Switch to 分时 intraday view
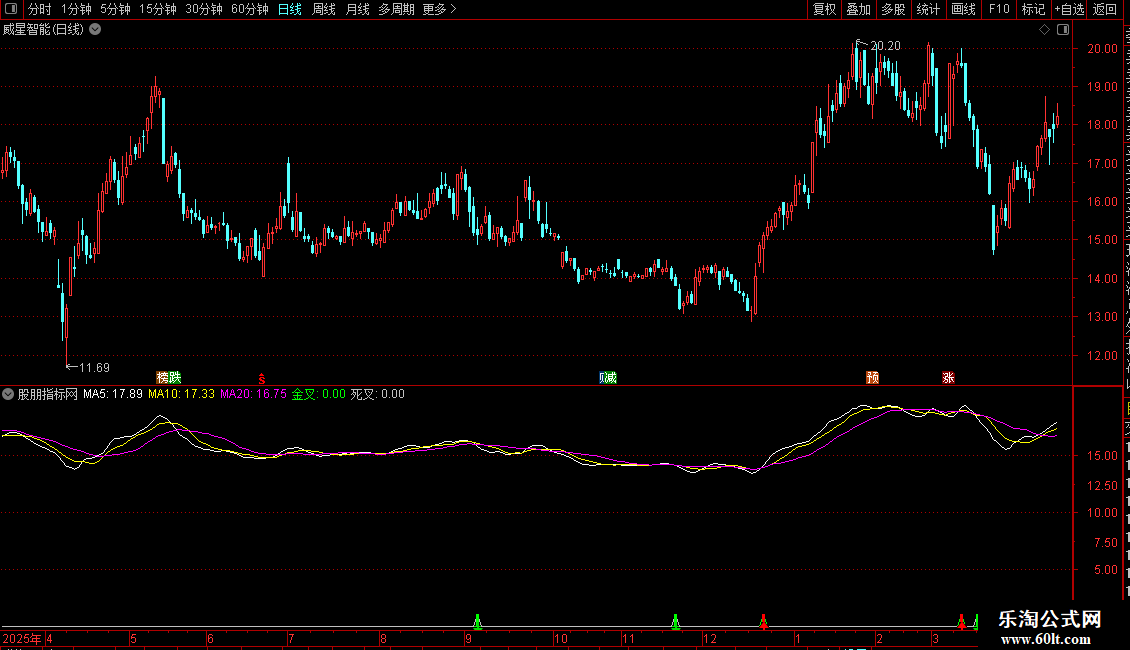The image size is (1130, 650). pyautogui.click(x=40, y=9)
